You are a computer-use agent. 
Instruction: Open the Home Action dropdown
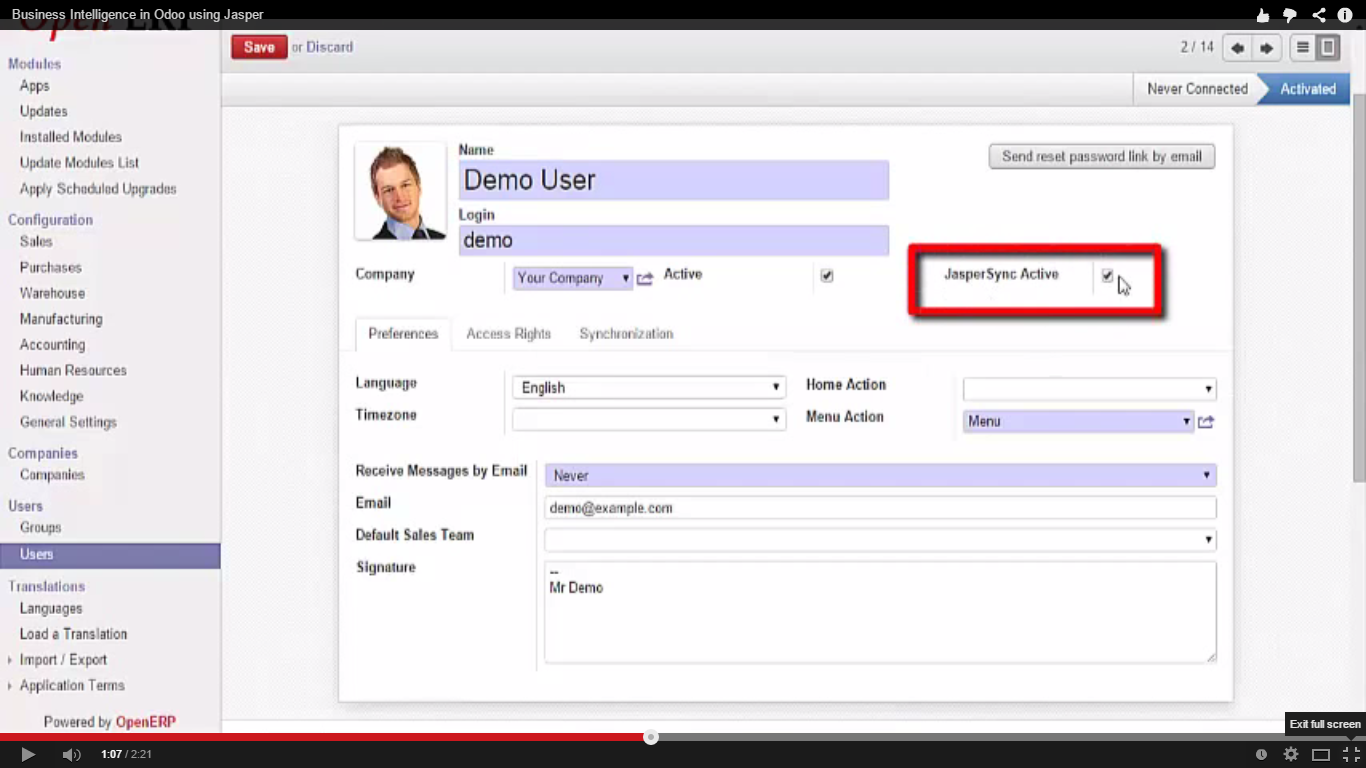coord(1089,388)
